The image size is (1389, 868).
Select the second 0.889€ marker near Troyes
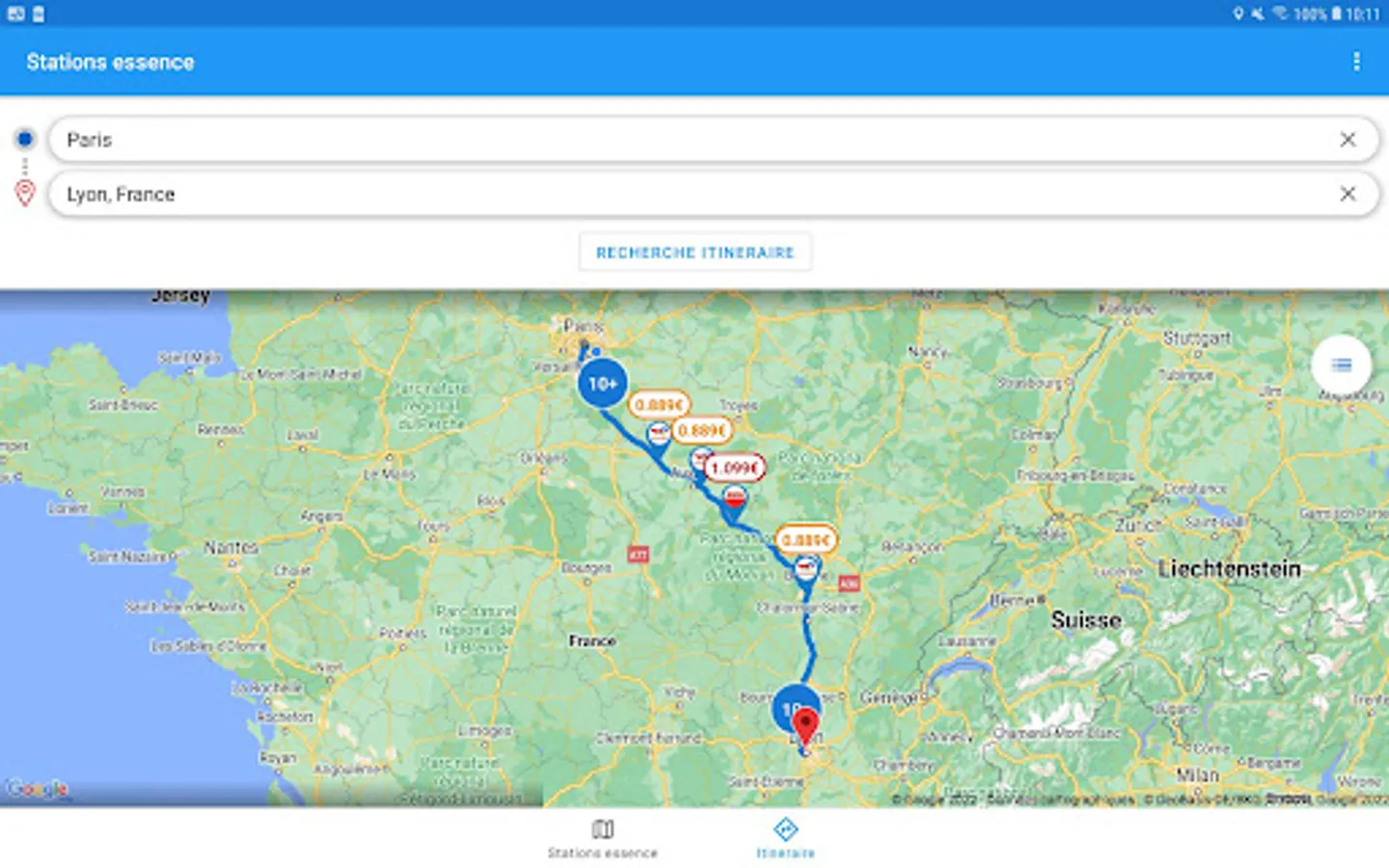701,430
